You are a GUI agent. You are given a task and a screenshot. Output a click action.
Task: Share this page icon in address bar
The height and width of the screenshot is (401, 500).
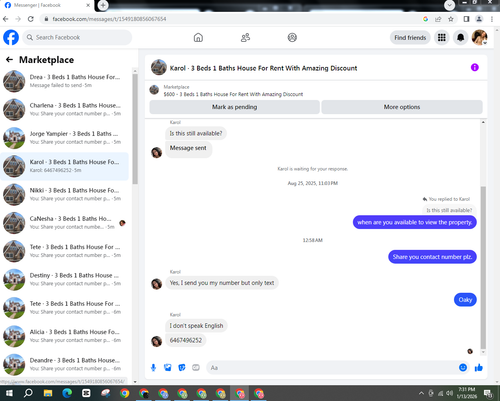438,19
